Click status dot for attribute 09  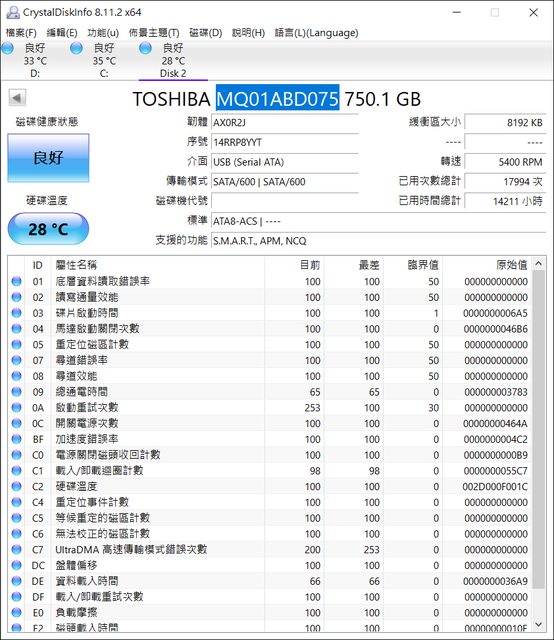click(16, 392)
